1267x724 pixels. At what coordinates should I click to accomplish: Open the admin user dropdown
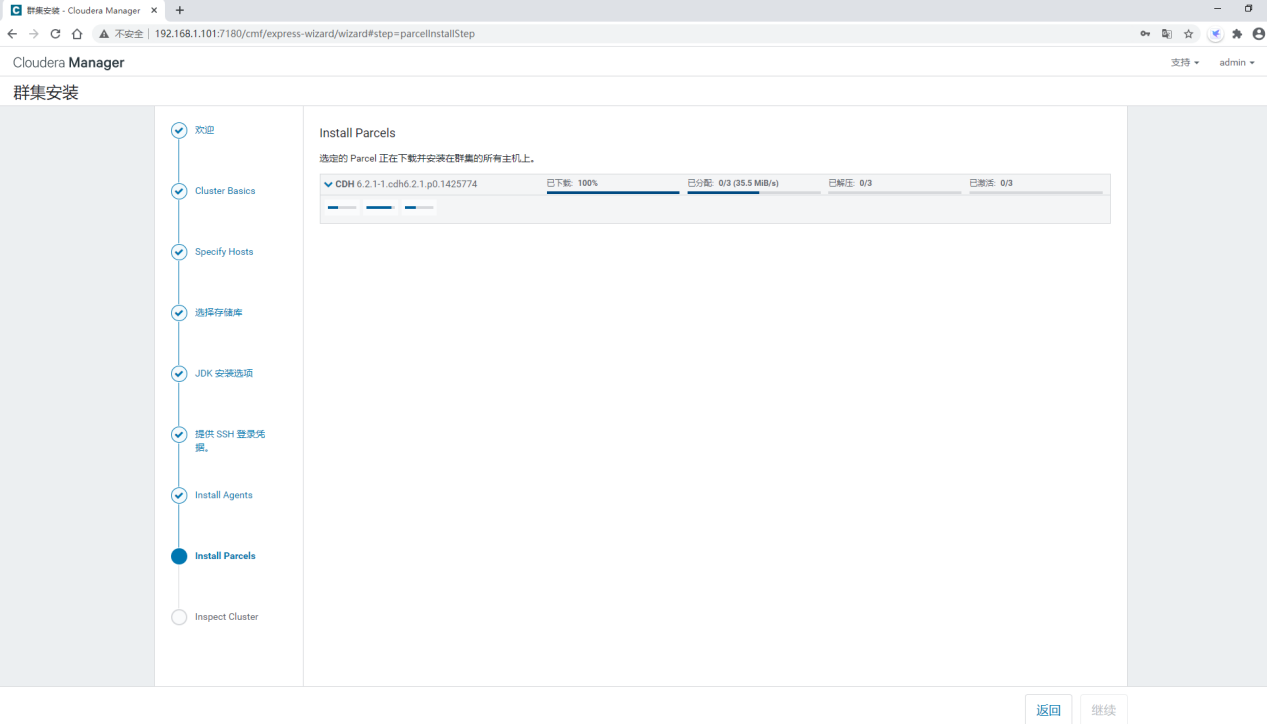pyautogui.click(x=1236, y=62)
